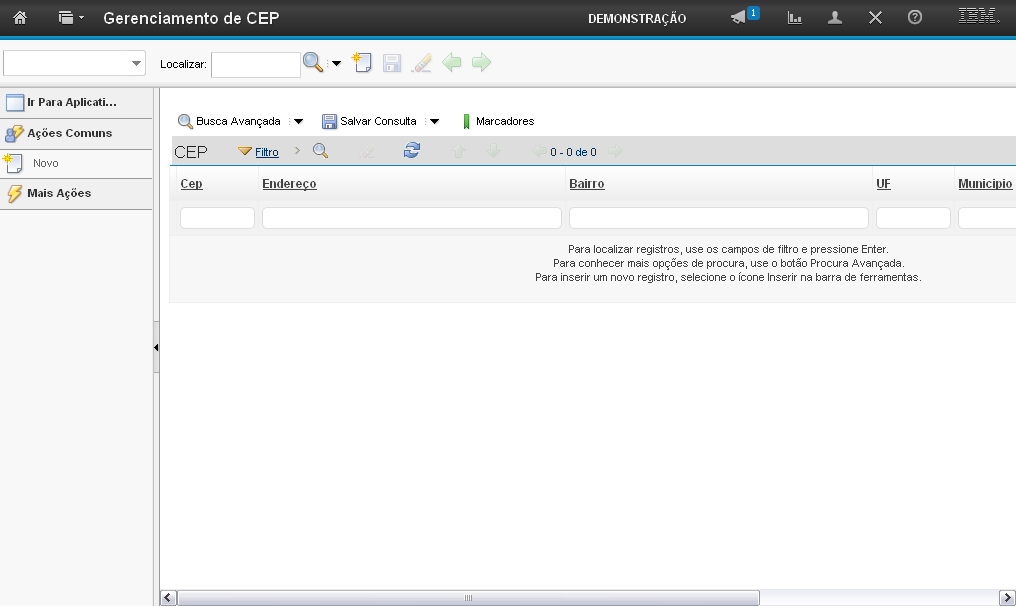
Task: Click the help question mark icon
Action: click(914, 18)
